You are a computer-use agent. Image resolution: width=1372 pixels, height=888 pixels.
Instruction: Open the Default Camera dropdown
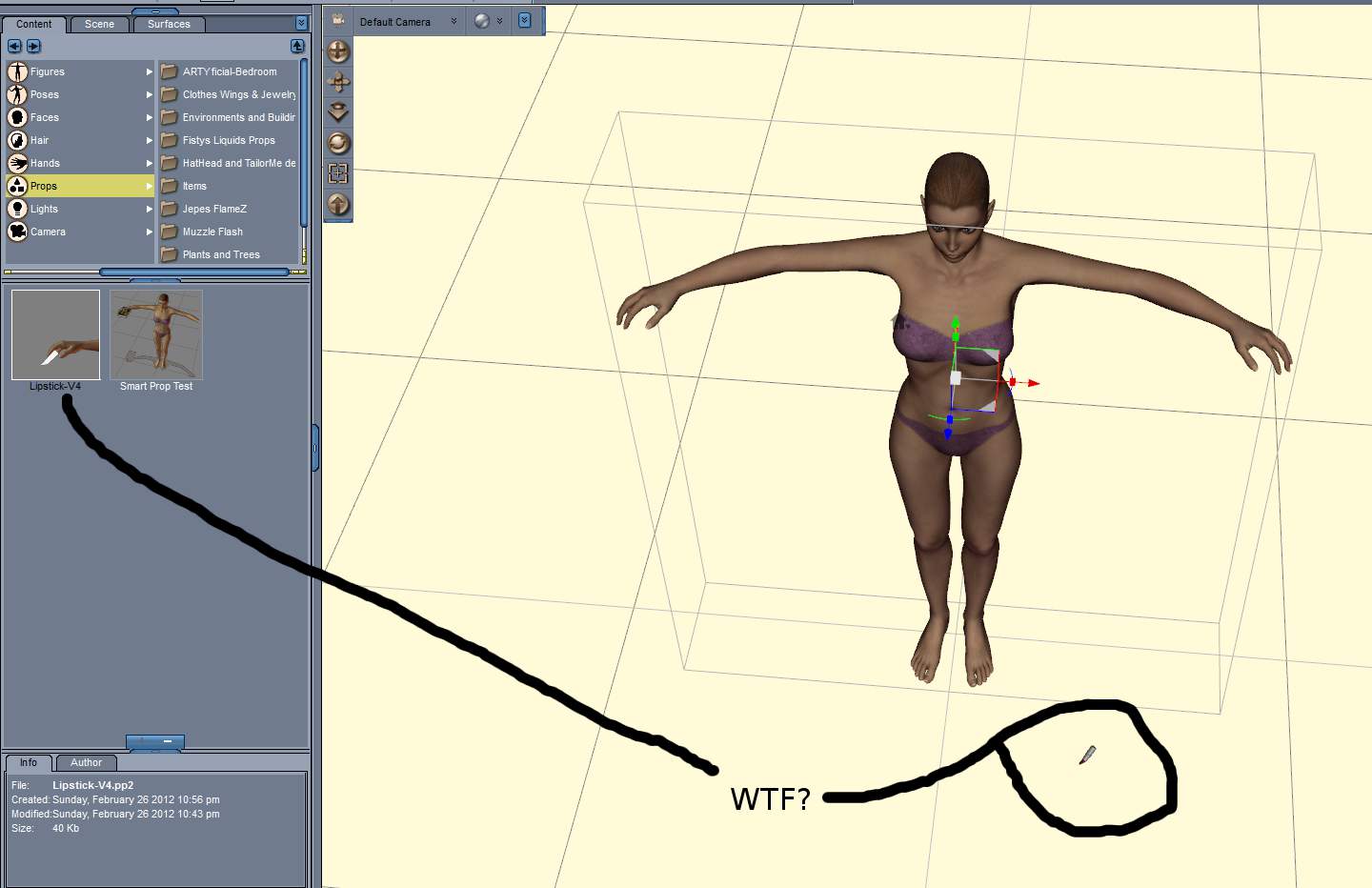(454, 21)
